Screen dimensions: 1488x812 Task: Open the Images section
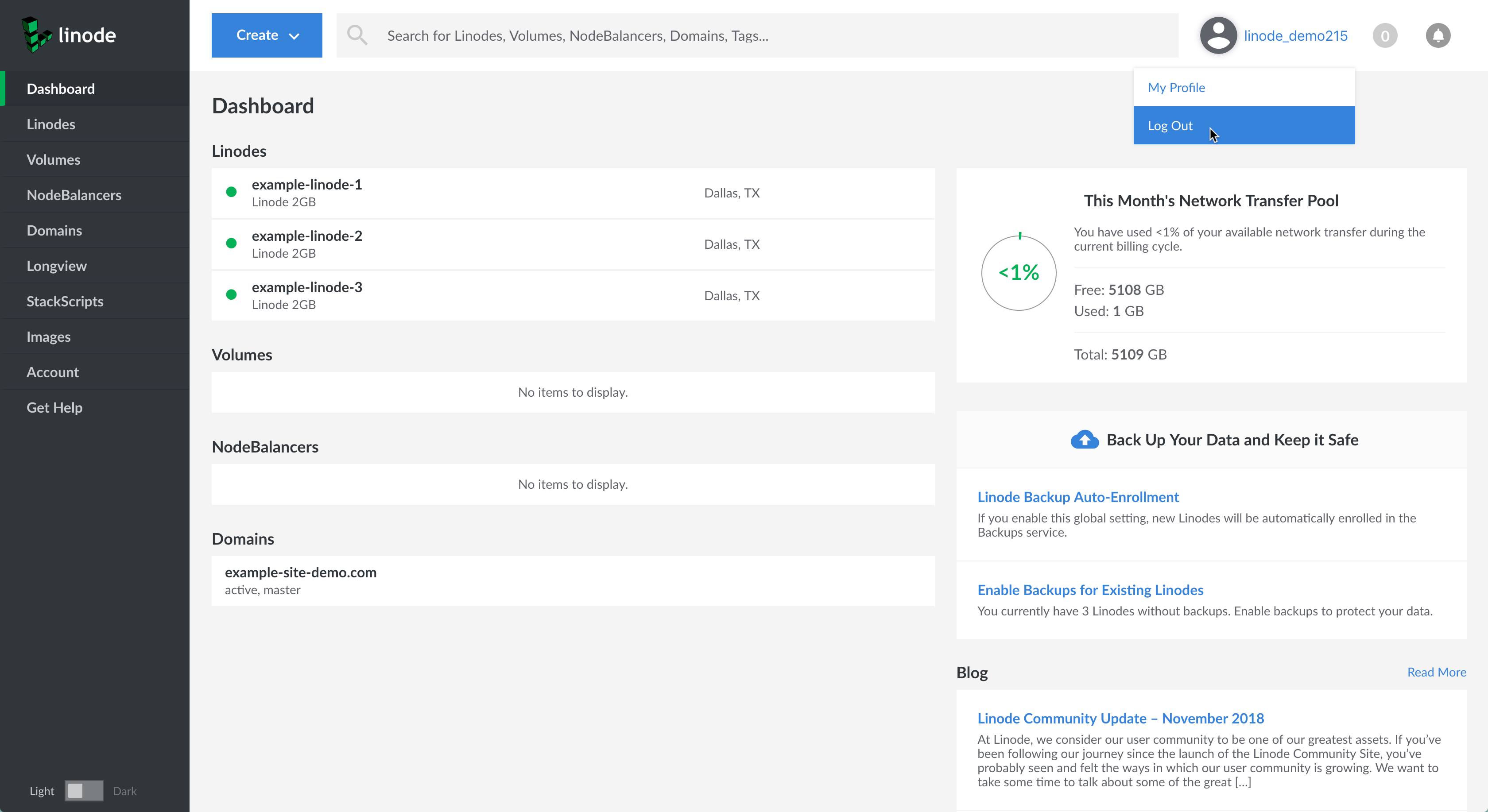pos(49,336)
